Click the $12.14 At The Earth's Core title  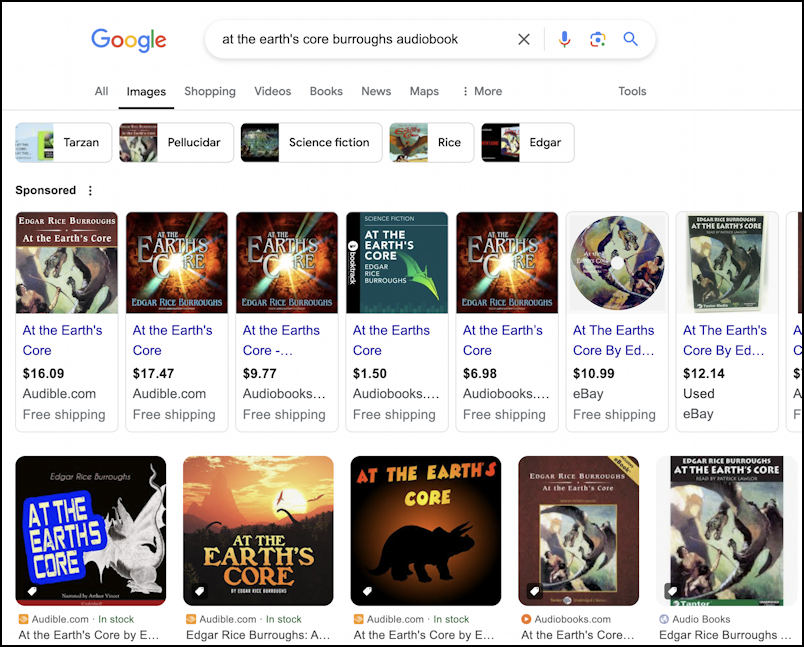click(x=725, y=340)
